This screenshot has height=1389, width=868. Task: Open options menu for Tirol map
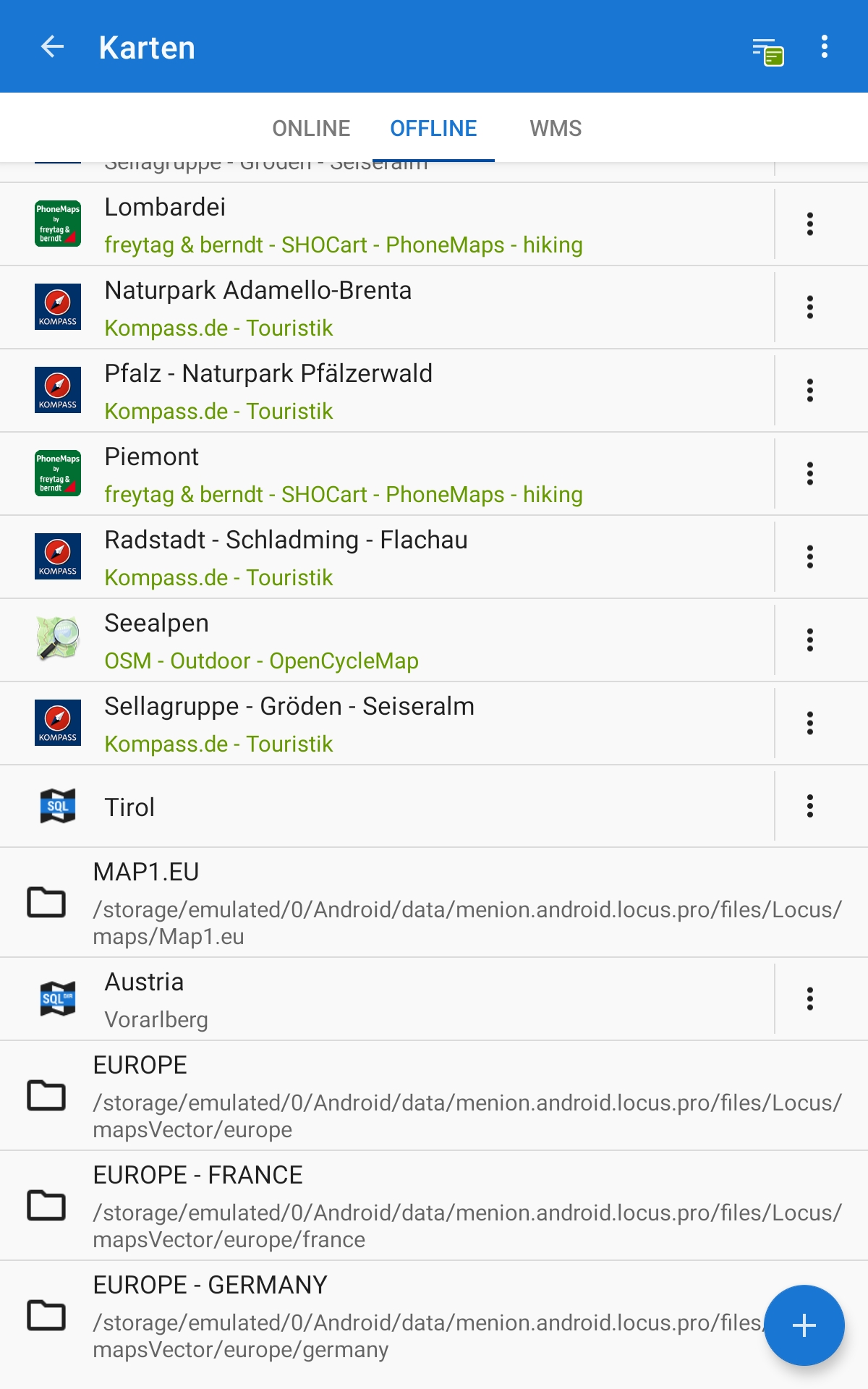[810, 806]
